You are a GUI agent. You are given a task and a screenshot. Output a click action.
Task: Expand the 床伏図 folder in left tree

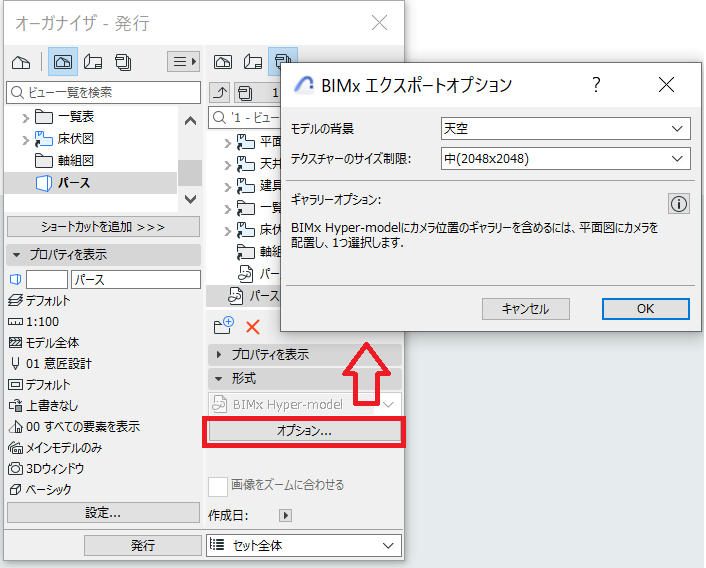click(x=26, y=140)
